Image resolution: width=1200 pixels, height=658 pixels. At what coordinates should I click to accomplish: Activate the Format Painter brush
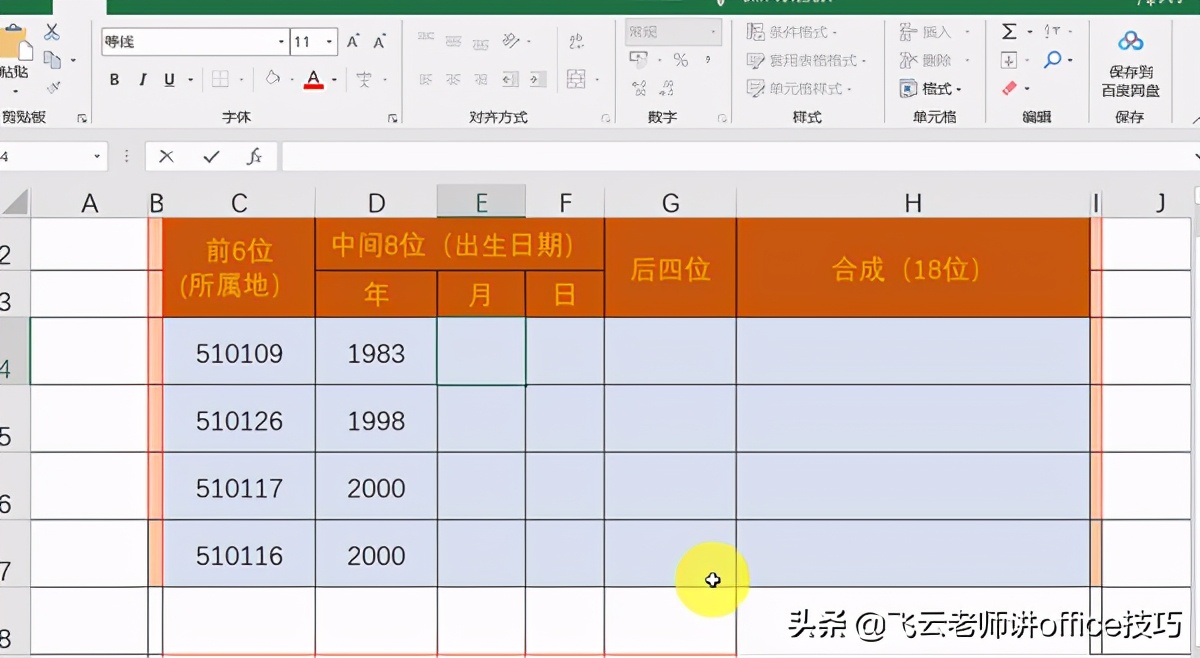[53, 88]
